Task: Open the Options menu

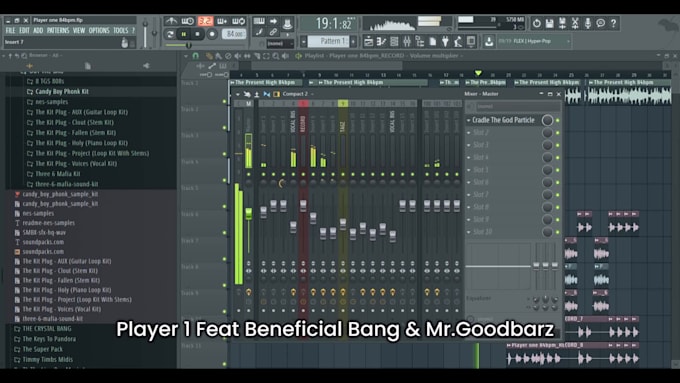Action: coord(99,30)
